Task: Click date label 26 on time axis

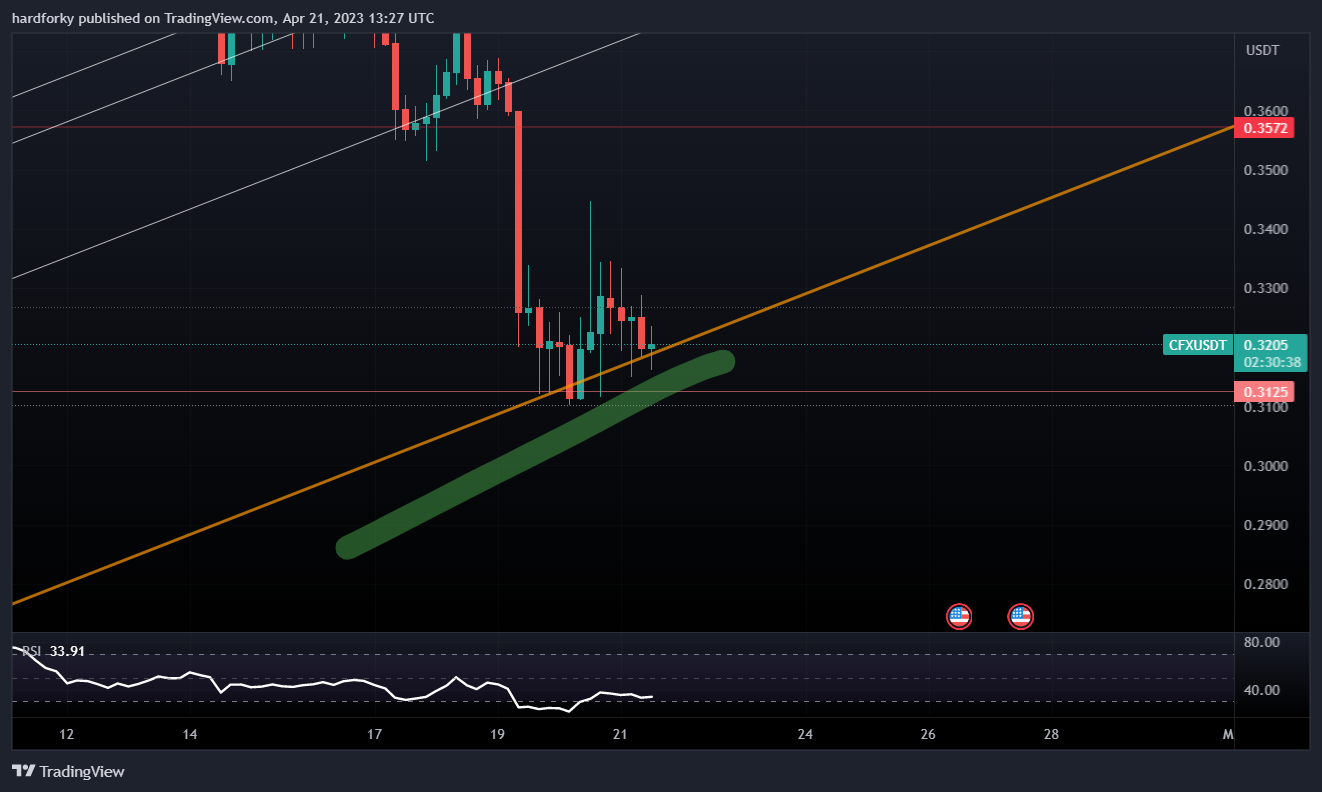Action: 928,734
